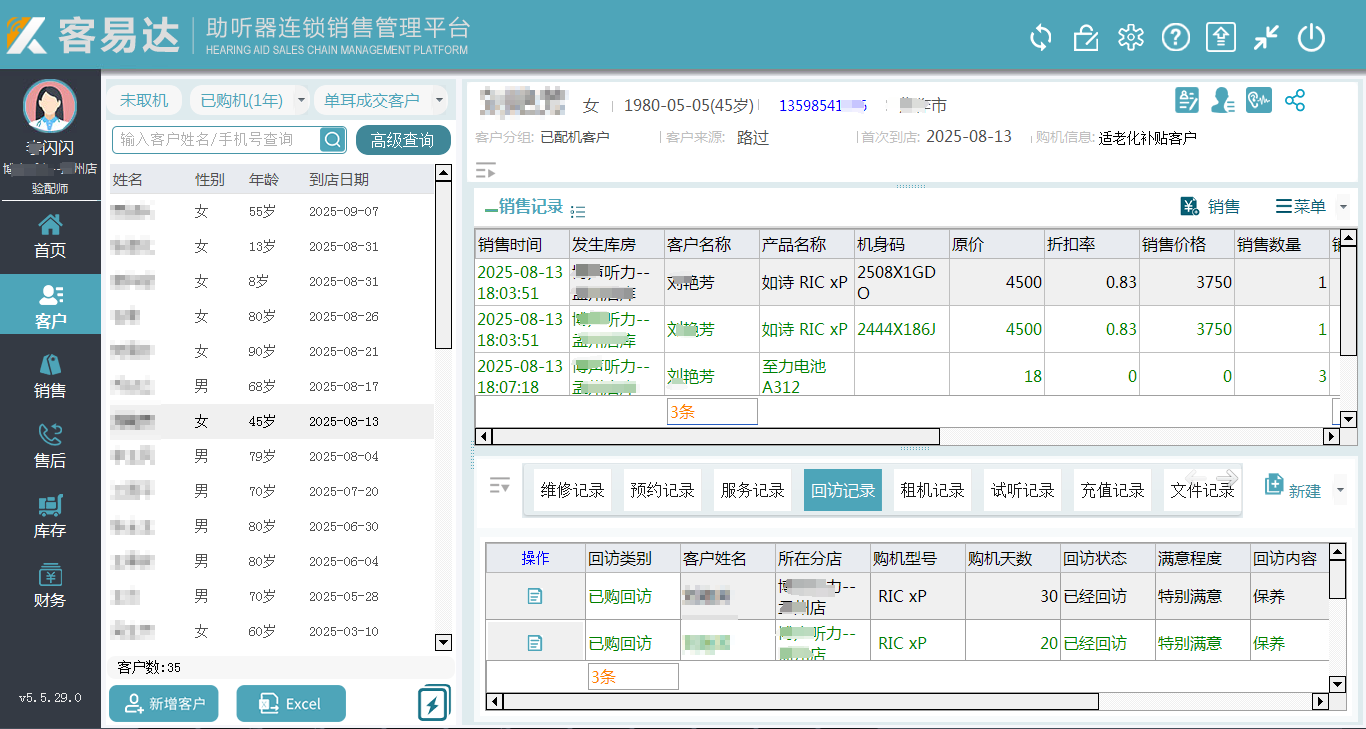Screen dimensions: 1366x729
Task: Click the 高级查询 button
Action: point(402,140)
